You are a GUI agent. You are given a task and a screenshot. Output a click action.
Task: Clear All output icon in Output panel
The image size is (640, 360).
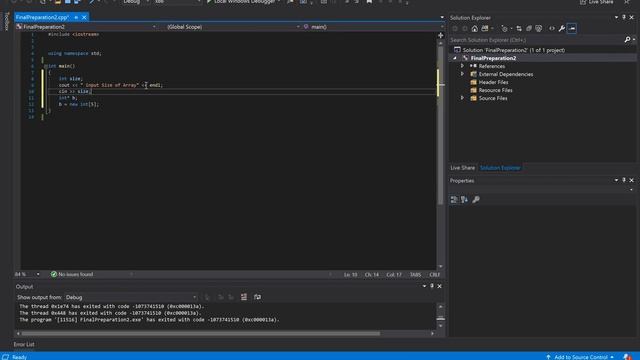tap(244, 297)
